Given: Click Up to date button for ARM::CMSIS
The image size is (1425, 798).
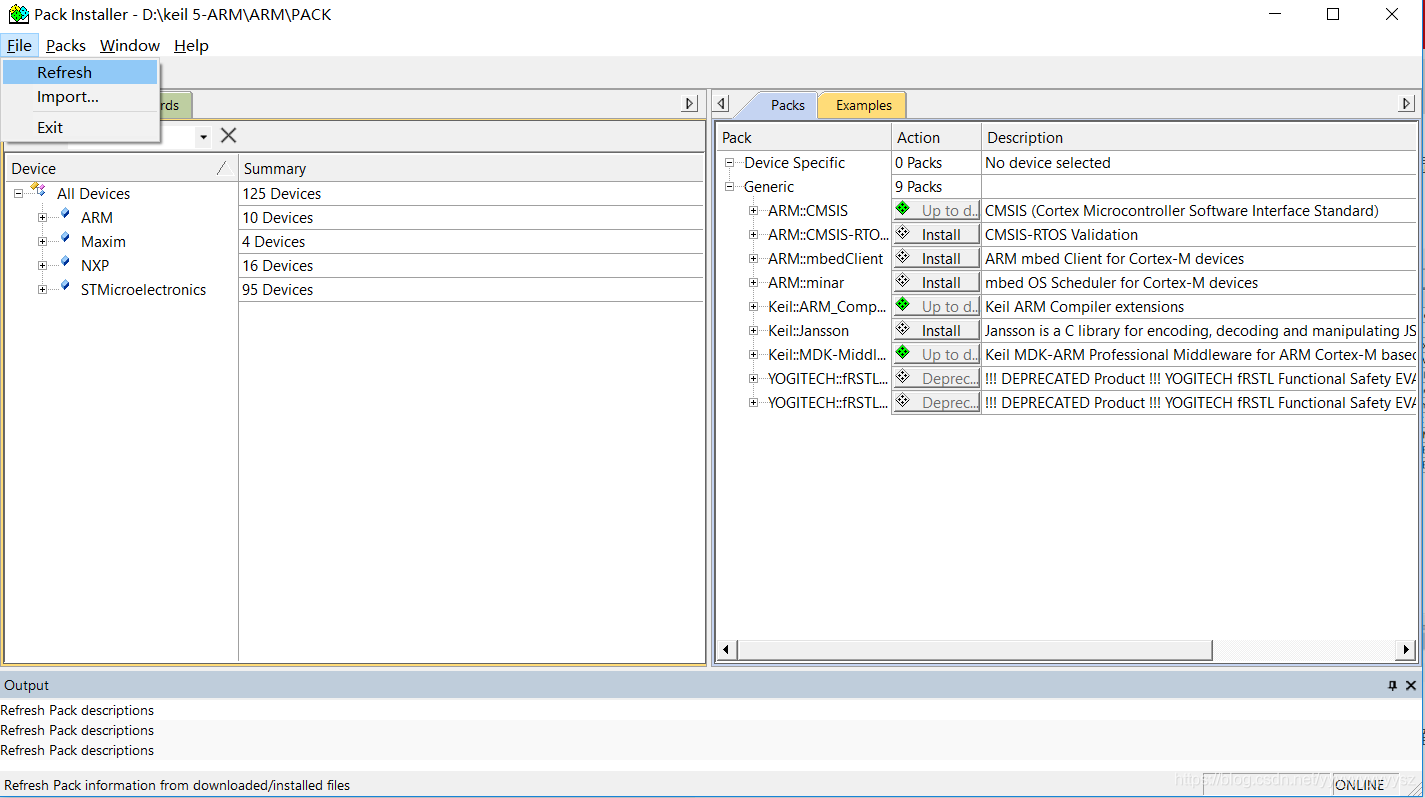Looking at the screenshot, I should 936,211.
